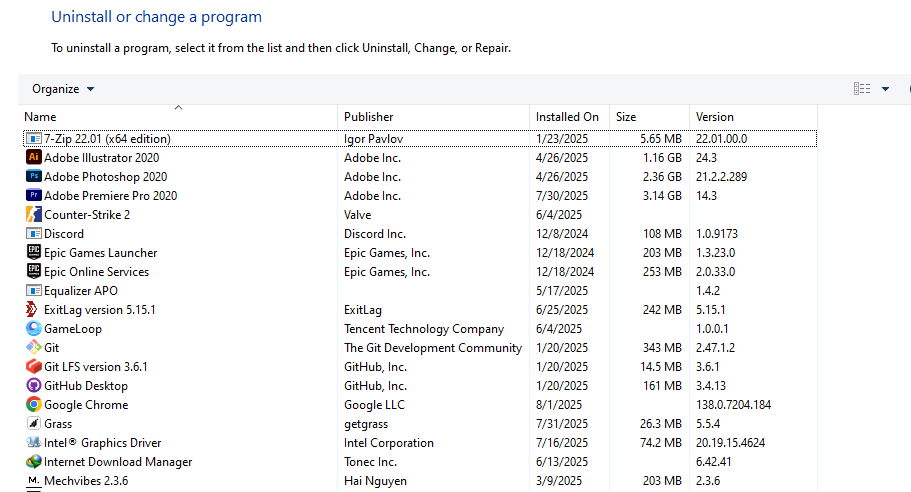Click the Adobe Illustrator 2020 icon

pyautogui.click(x=33, y=157)
